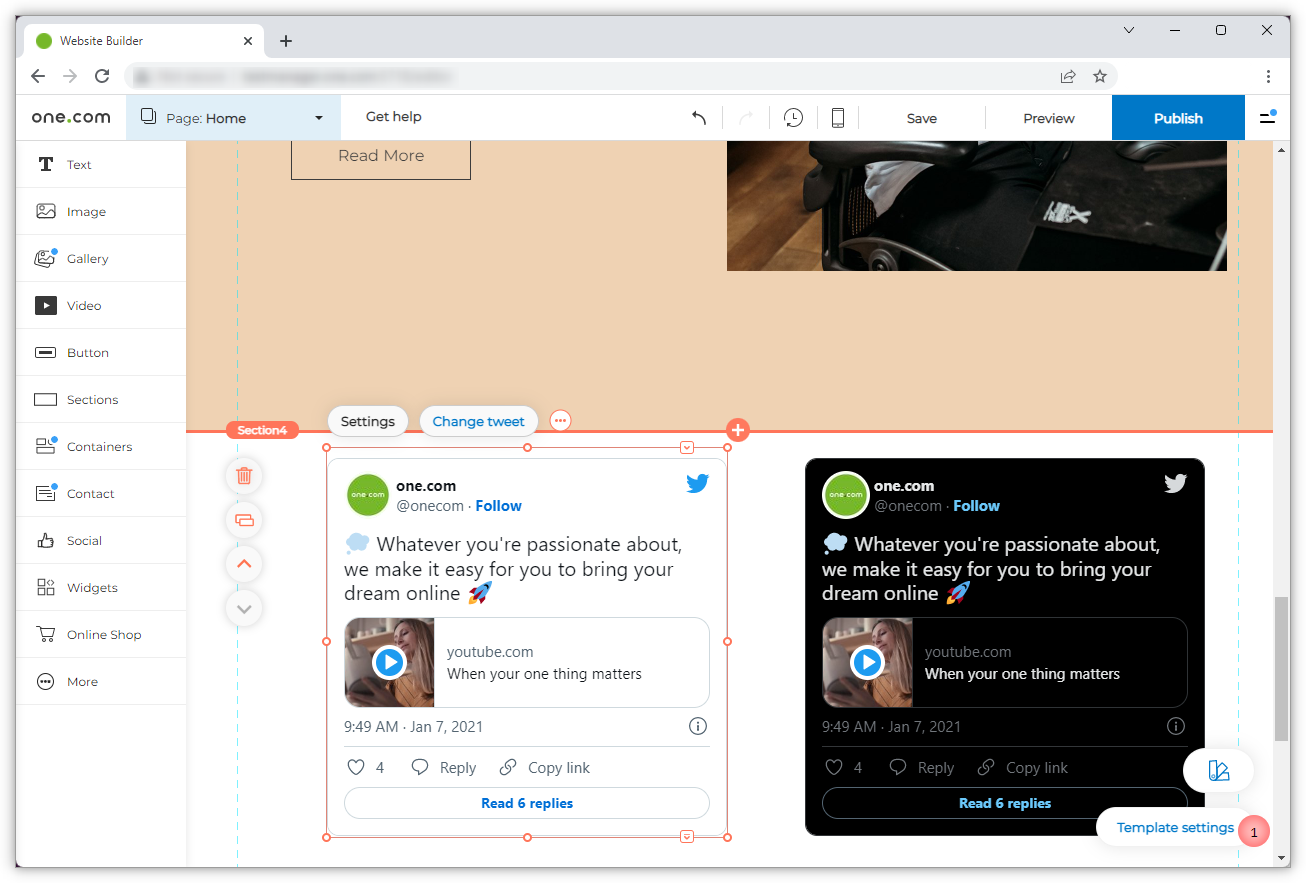Open Get help menu item
Image resolution: width=1306 pixels, height=883 pixels.
394,117
